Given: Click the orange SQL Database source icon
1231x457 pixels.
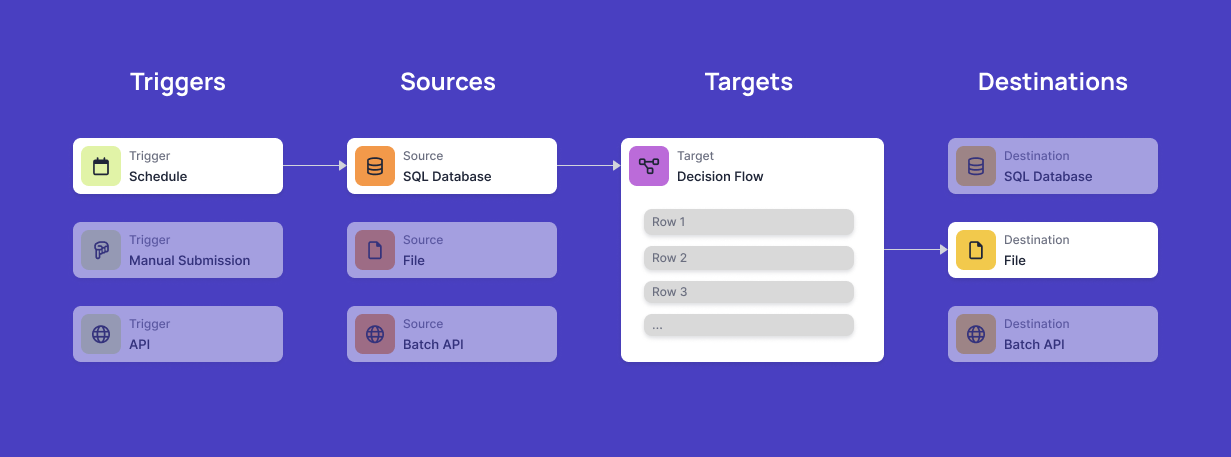Looking at the screenshot, I should [375, 166].
